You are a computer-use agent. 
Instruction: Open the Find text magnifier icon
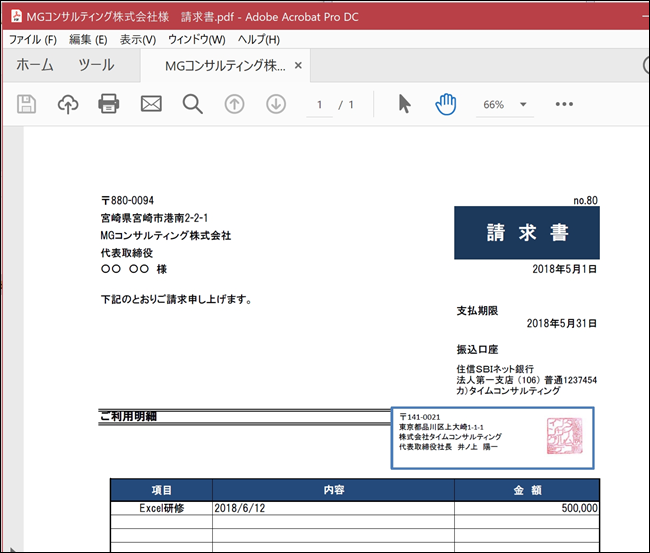click(x=193, y=104)
